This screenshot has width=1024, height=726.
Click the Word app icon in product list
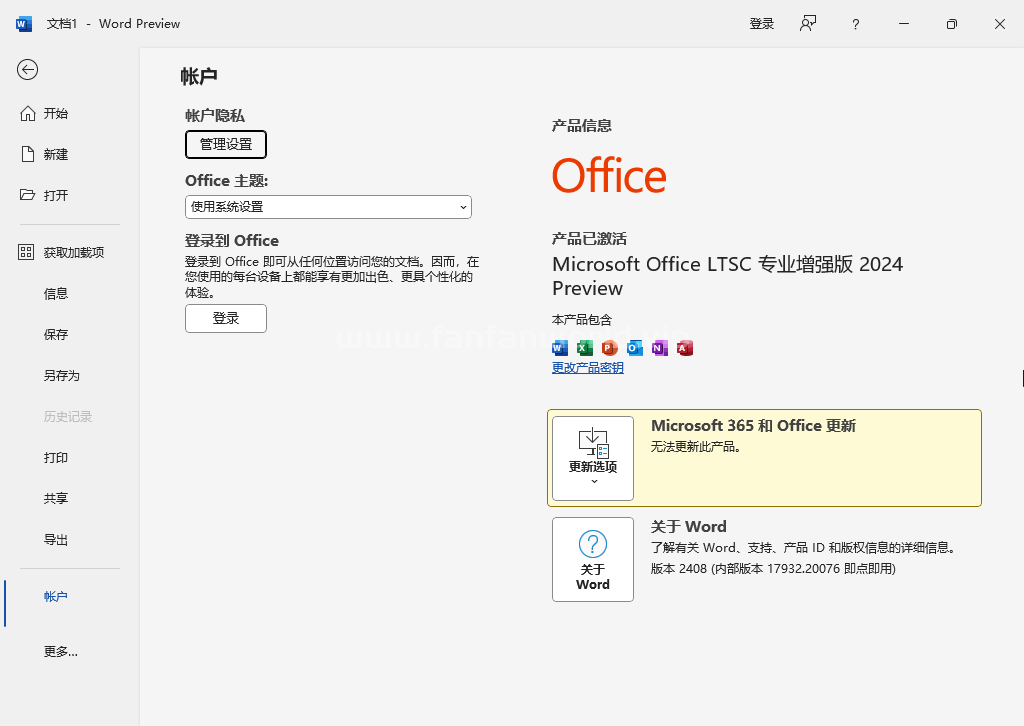click(x=560, y=348)
